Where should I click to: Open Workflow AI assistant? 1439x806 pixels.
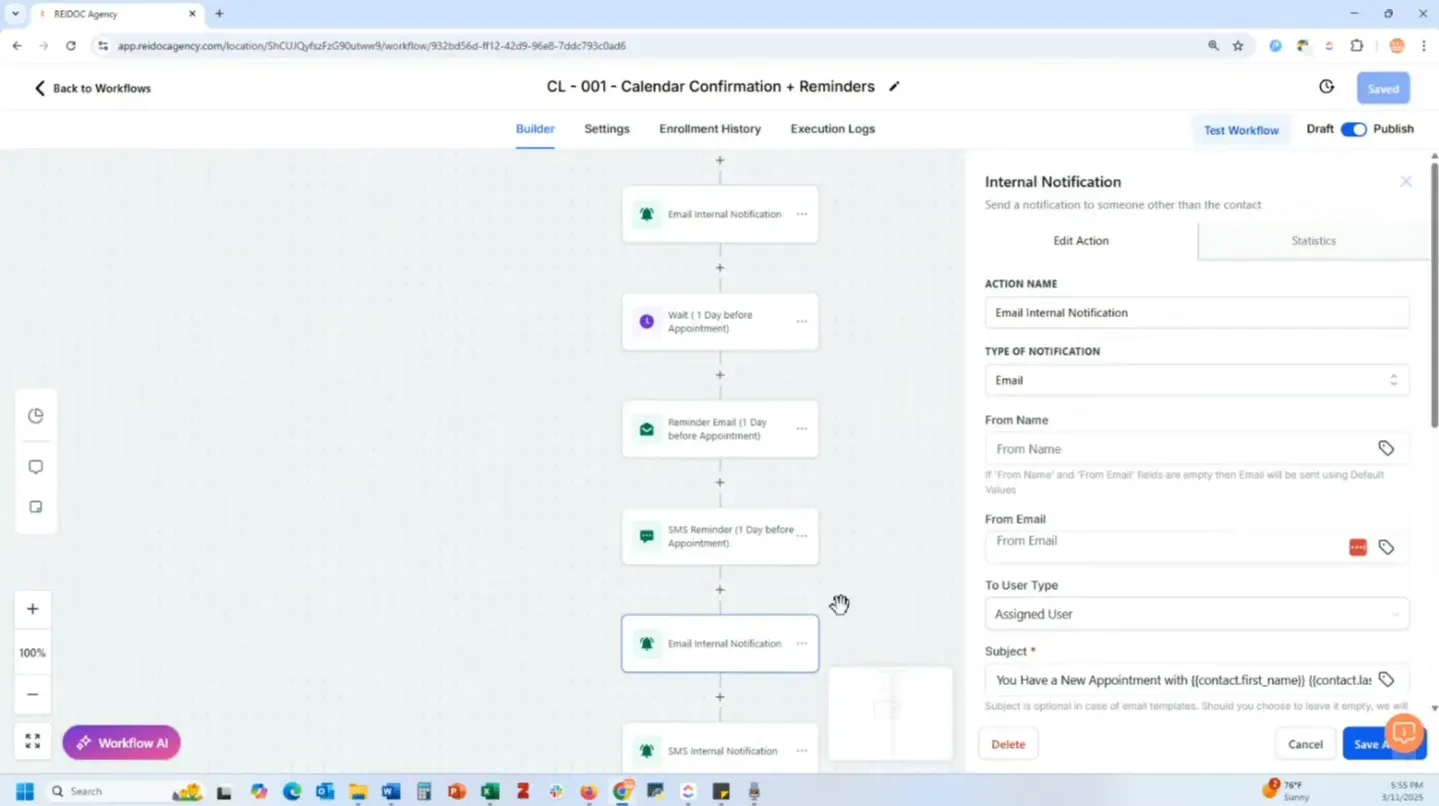coord(121,743)
